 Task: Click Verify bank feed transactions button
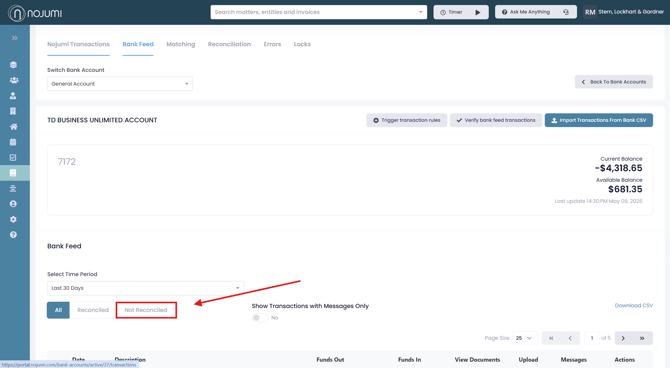(496, 120)
